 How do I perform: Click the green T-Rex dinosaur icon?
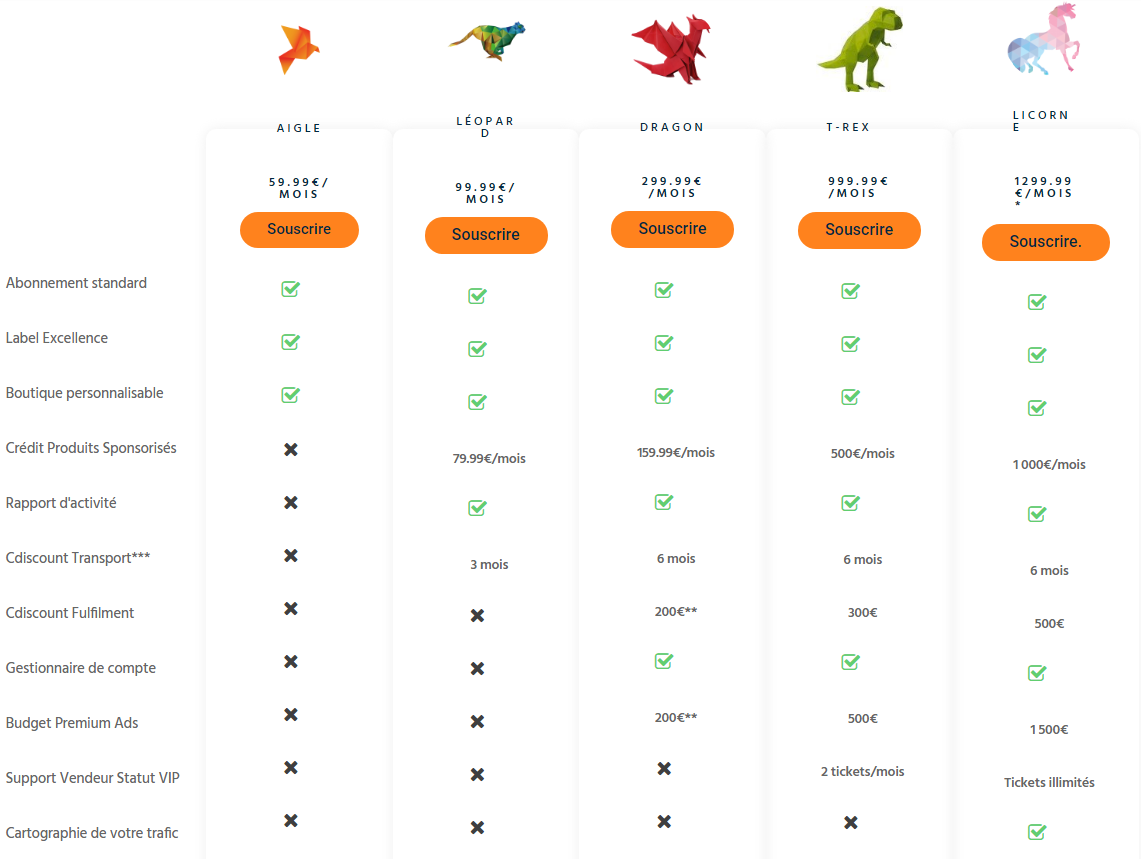859,50
